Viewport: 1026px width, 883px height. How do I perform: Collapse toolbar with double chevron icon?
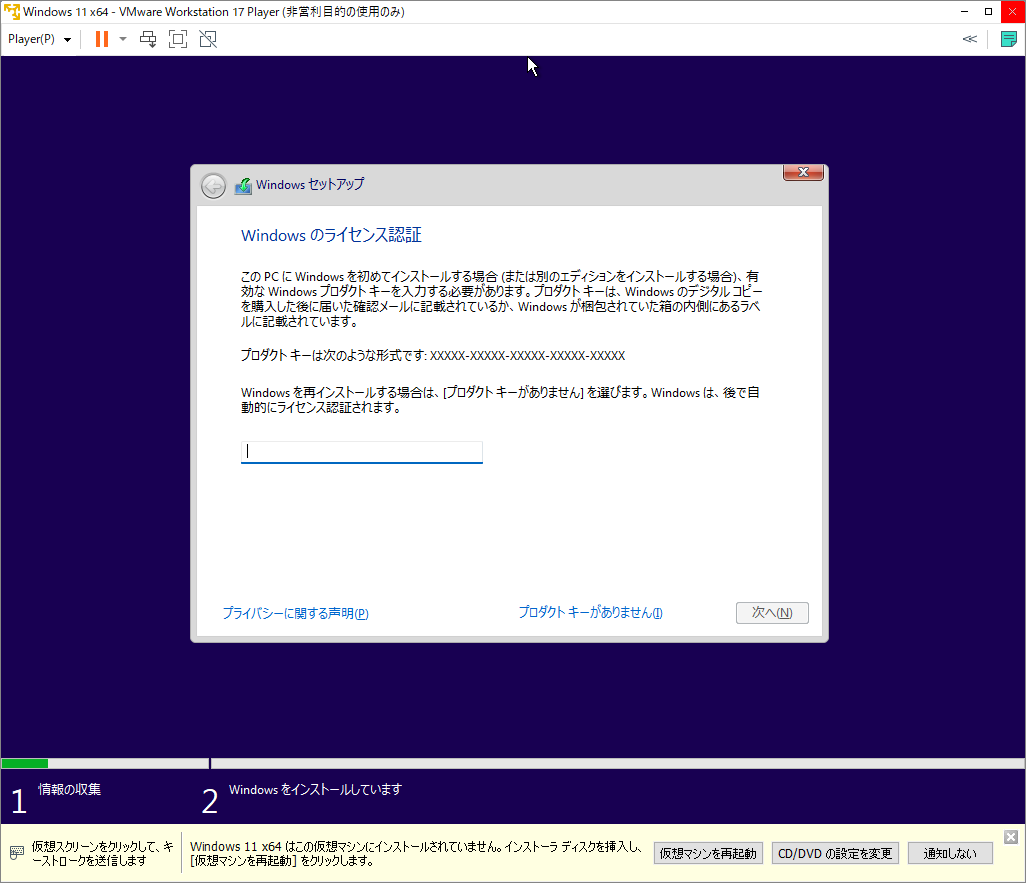pos(970,39)
